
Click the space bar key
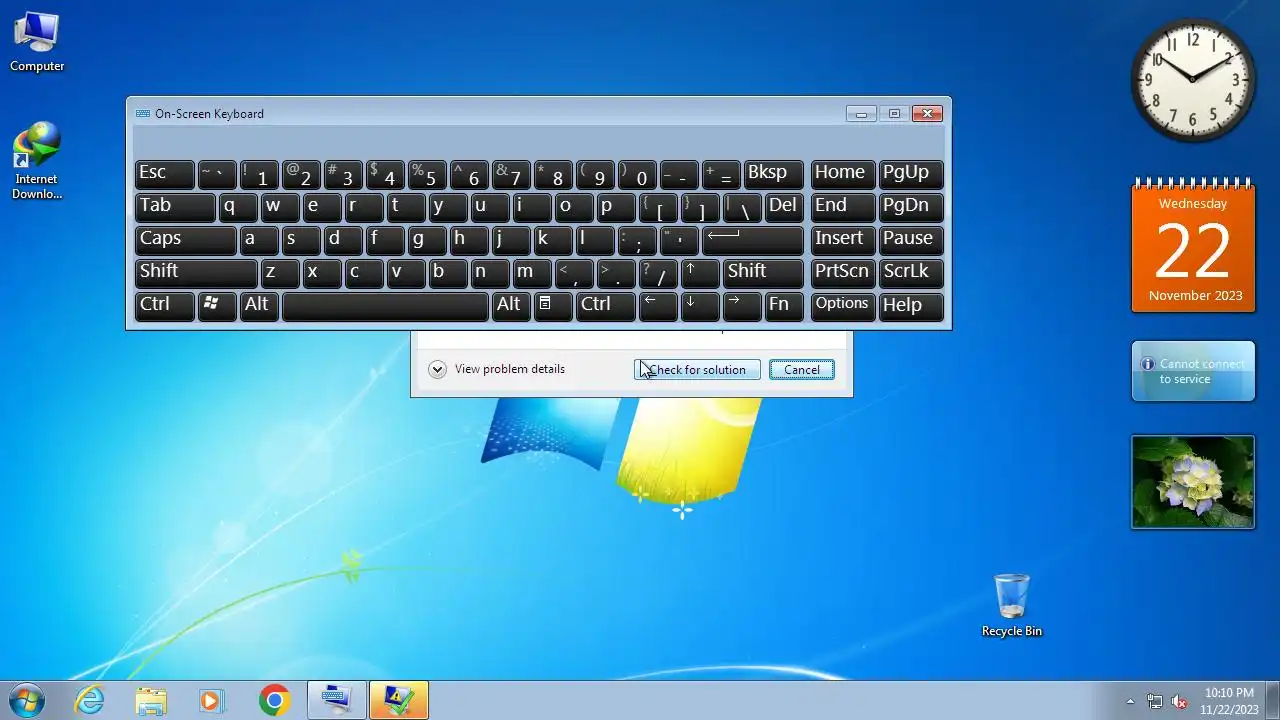coord(385,305)
